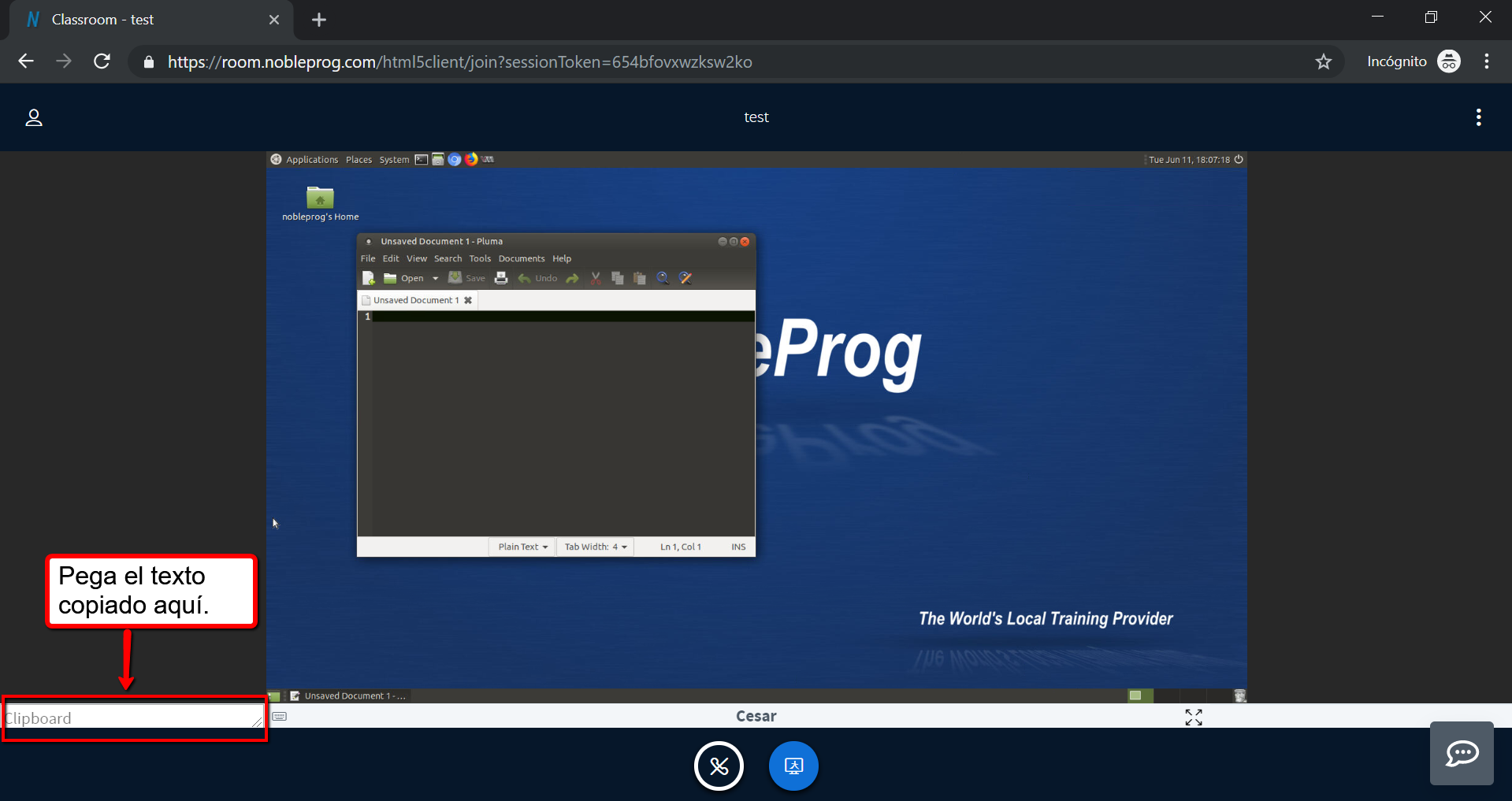Toggle the on-screen keyboard icon beside Clipboard
The width and height of the screenshot is (1512, 801).
click(x=280, y=717)
